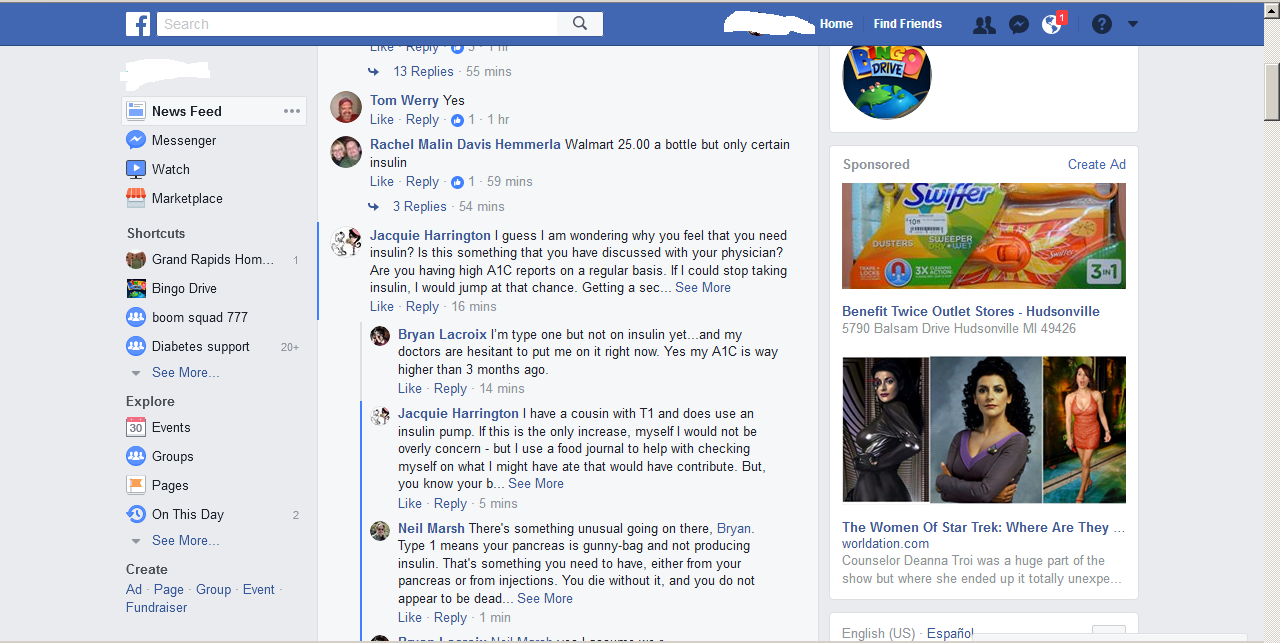Click the worldation.com source text

tap(885, 544)
